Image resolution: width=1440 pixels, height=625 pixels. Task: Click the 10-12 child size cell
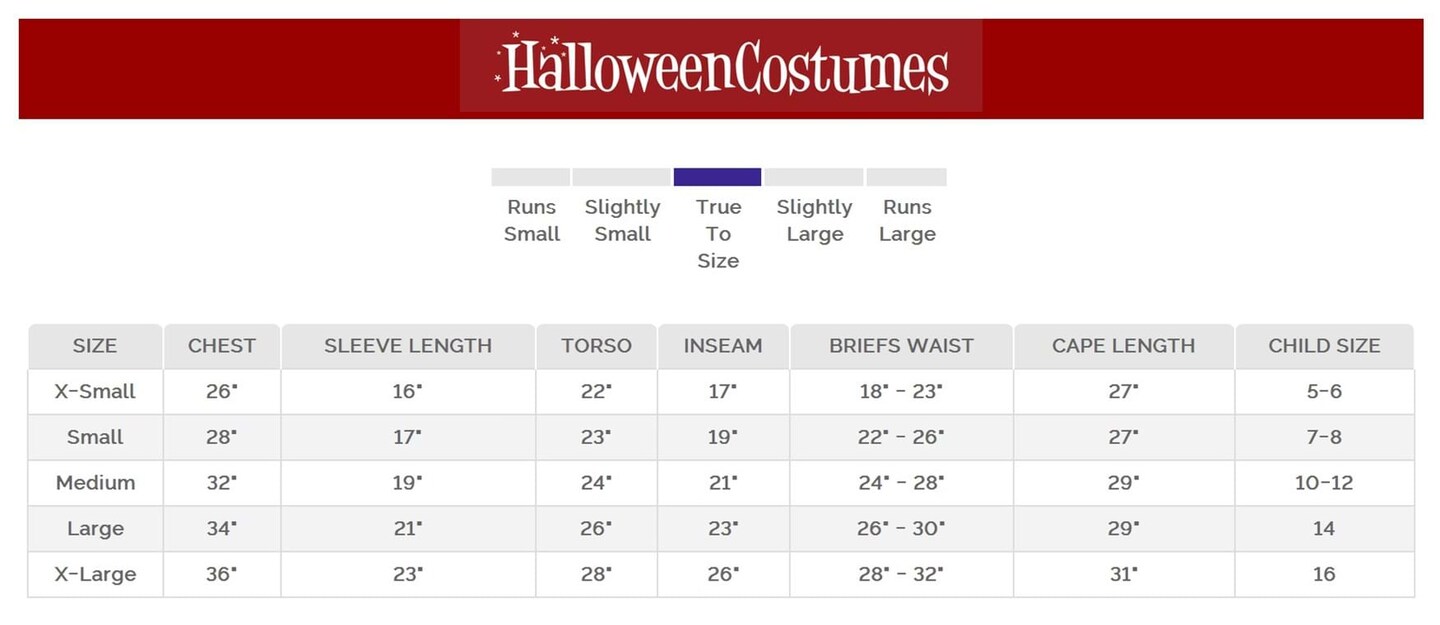point(1324,483)
